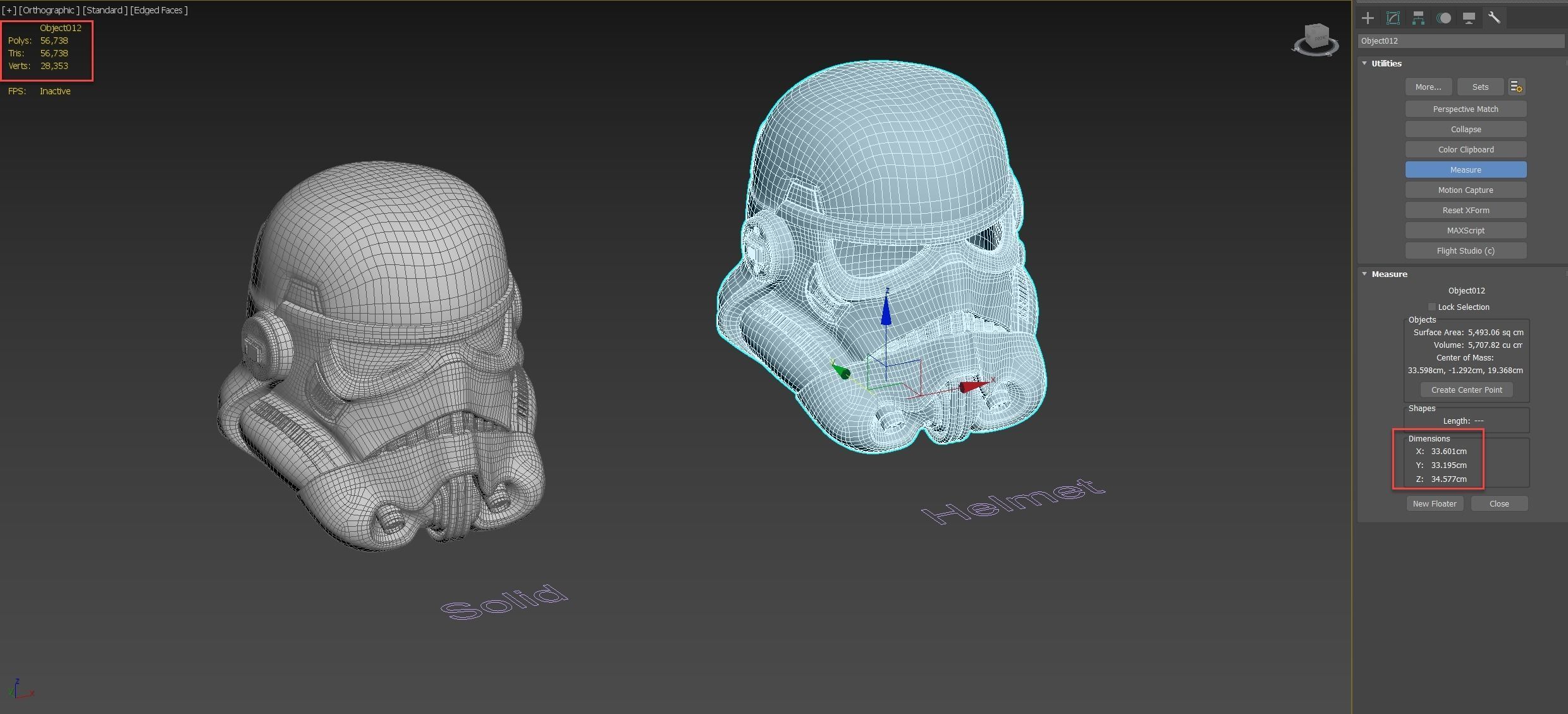Click the Object012 object name field
1568x714 pixels.
pyautogui.click(x=1461, y=40)
